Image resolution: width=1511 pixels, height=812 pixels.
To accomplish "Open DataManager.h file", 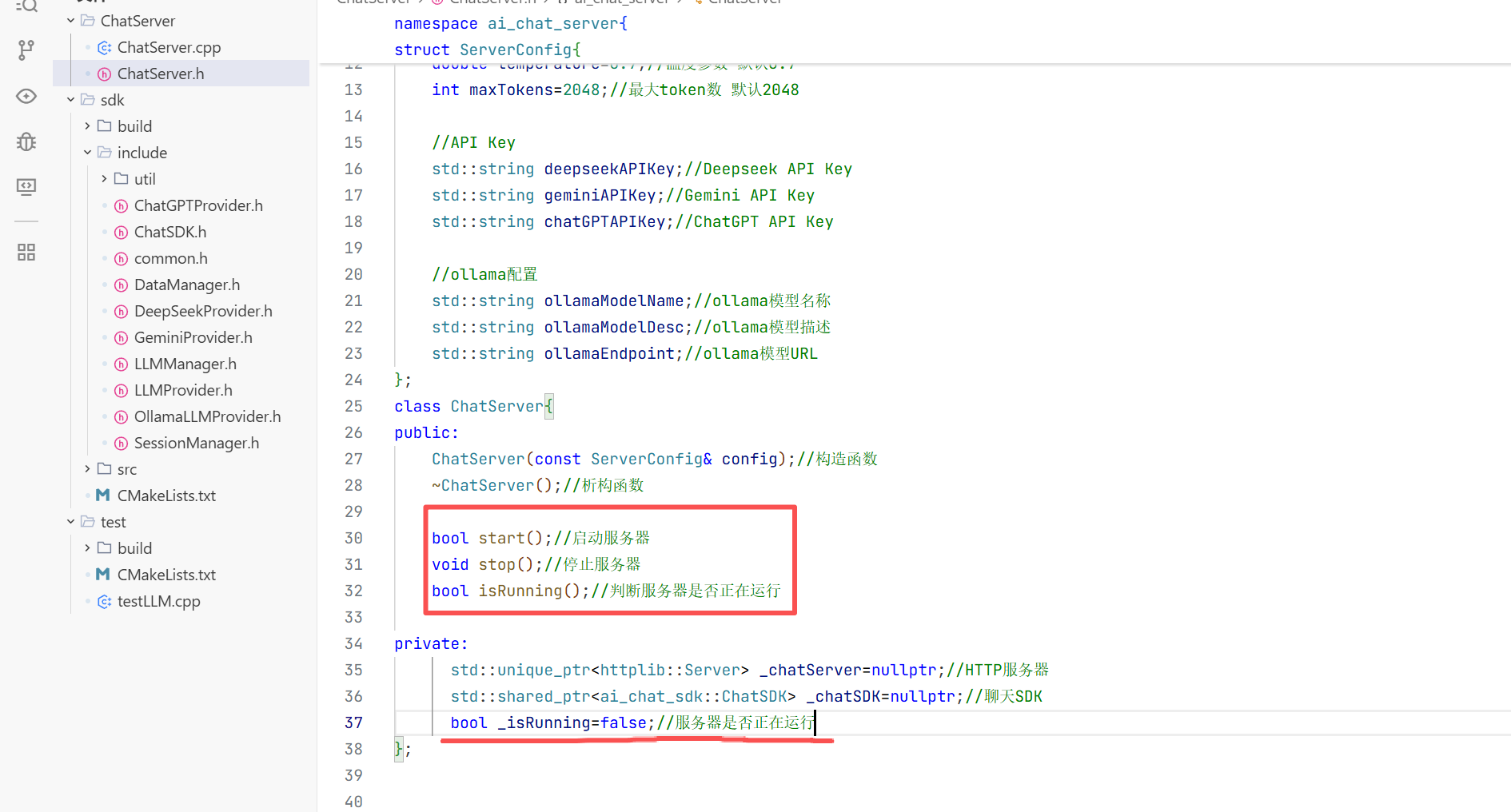I will [x=187, y=285].
